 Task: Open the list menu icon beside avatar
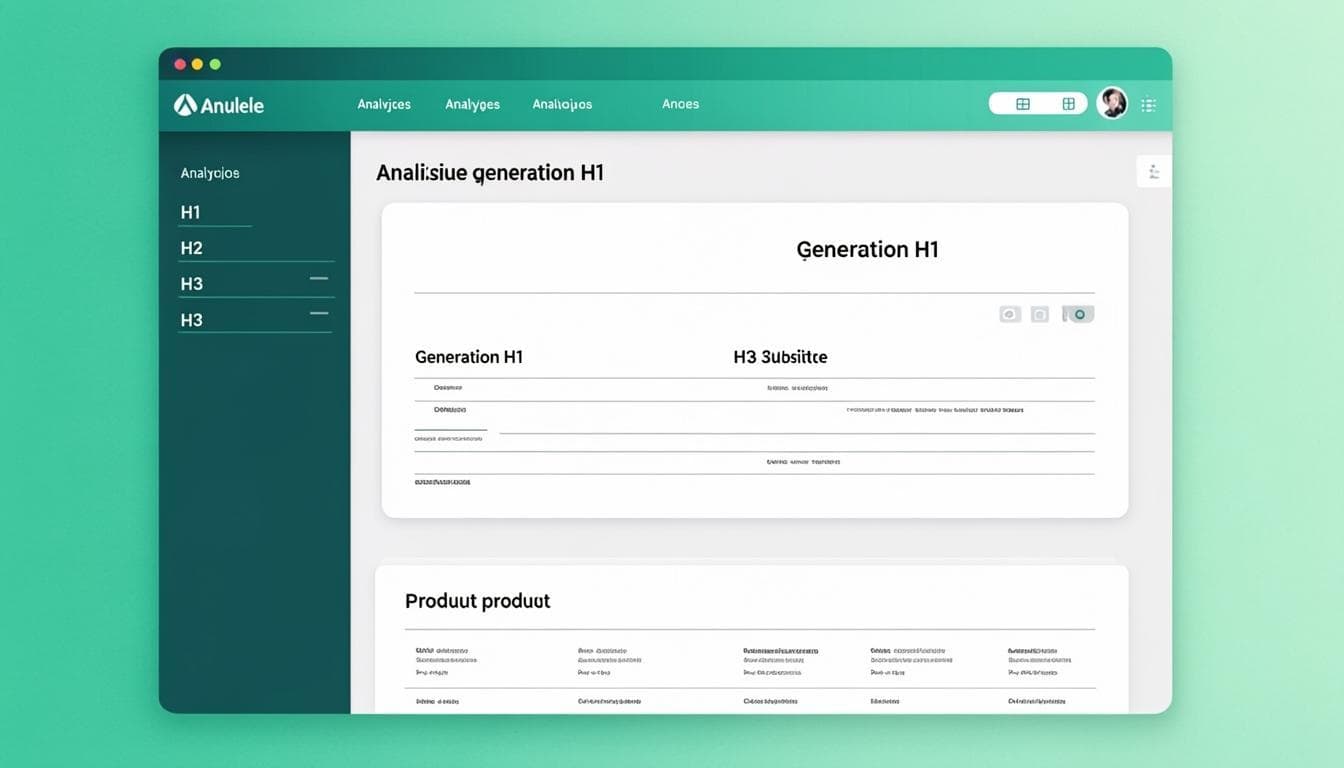pos(1148,105)
